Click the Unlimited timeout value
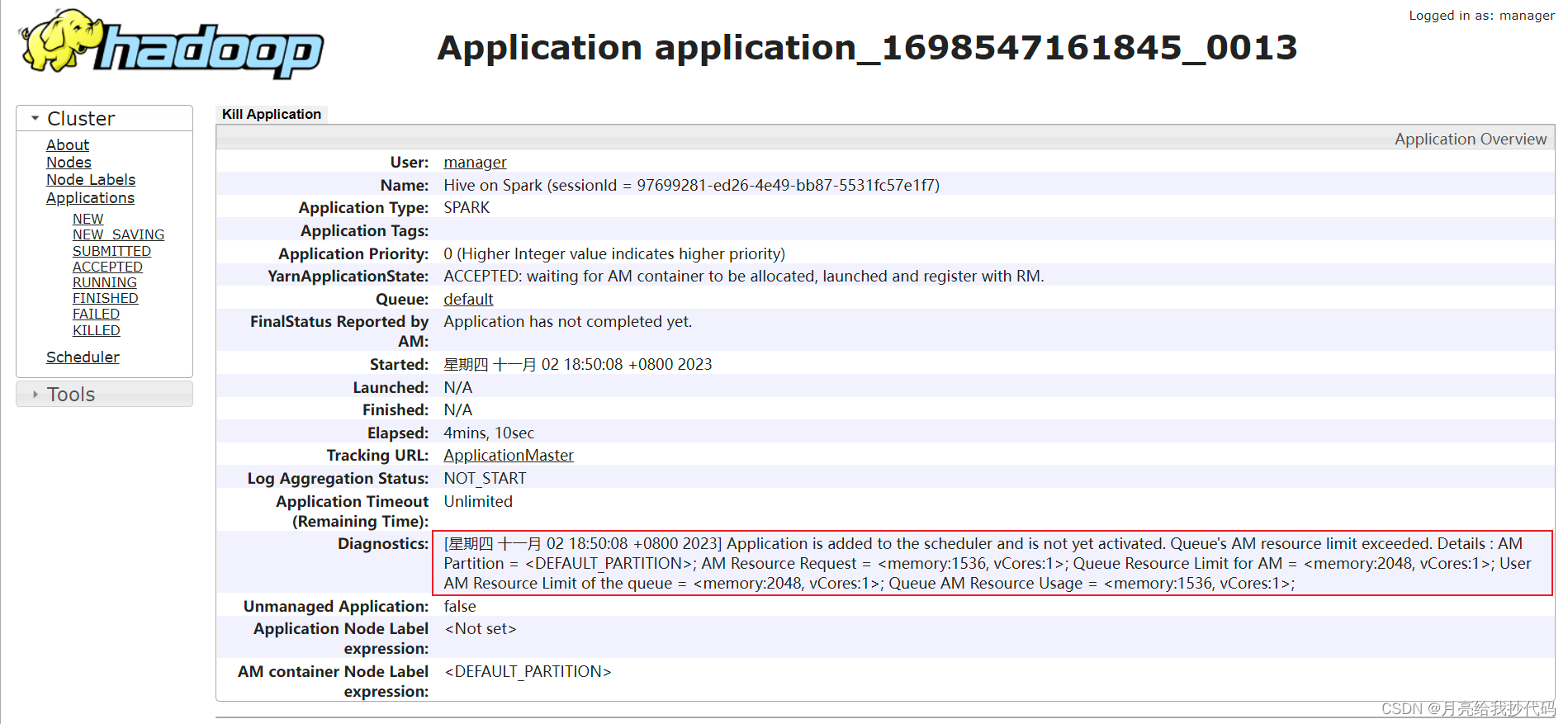The image size is (1568, 724). coord(478,502)
